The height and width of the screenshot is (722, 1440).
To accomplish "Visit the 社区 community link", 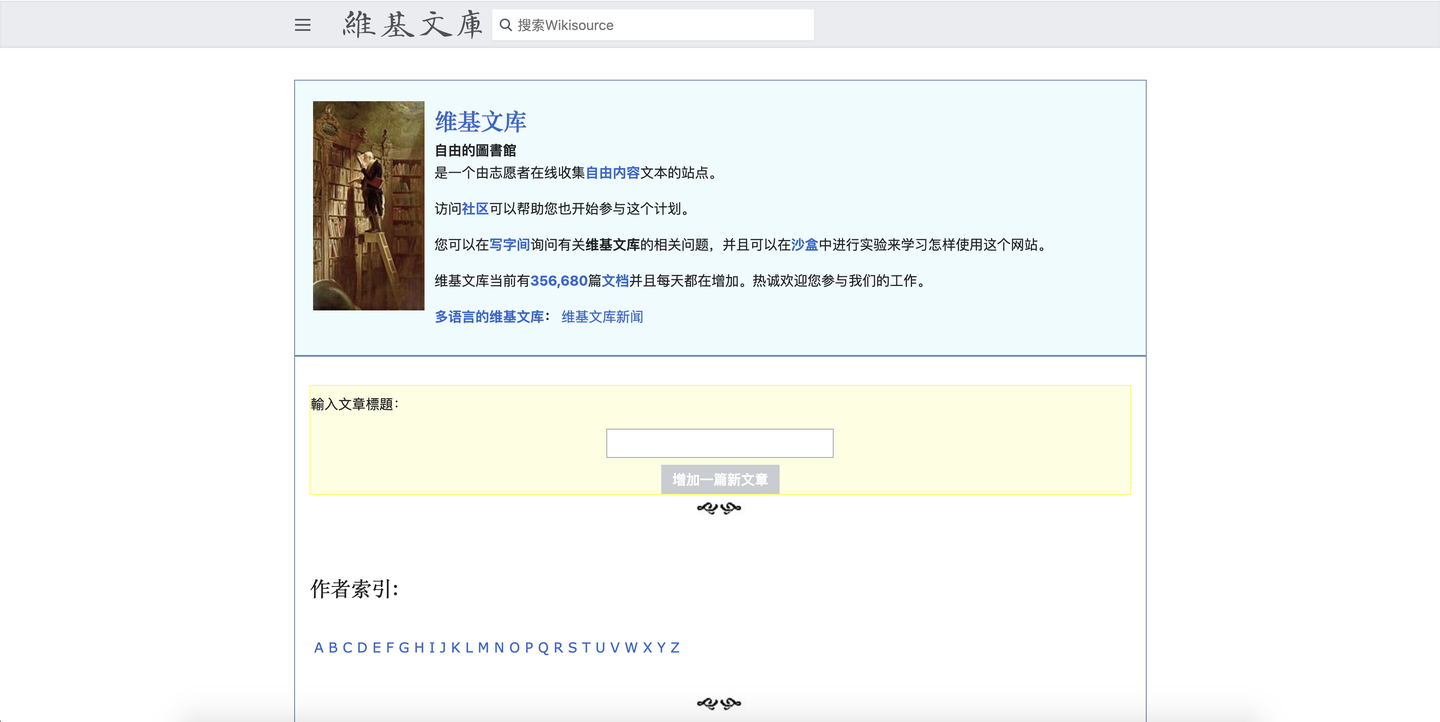I will [x=473, y=208].
